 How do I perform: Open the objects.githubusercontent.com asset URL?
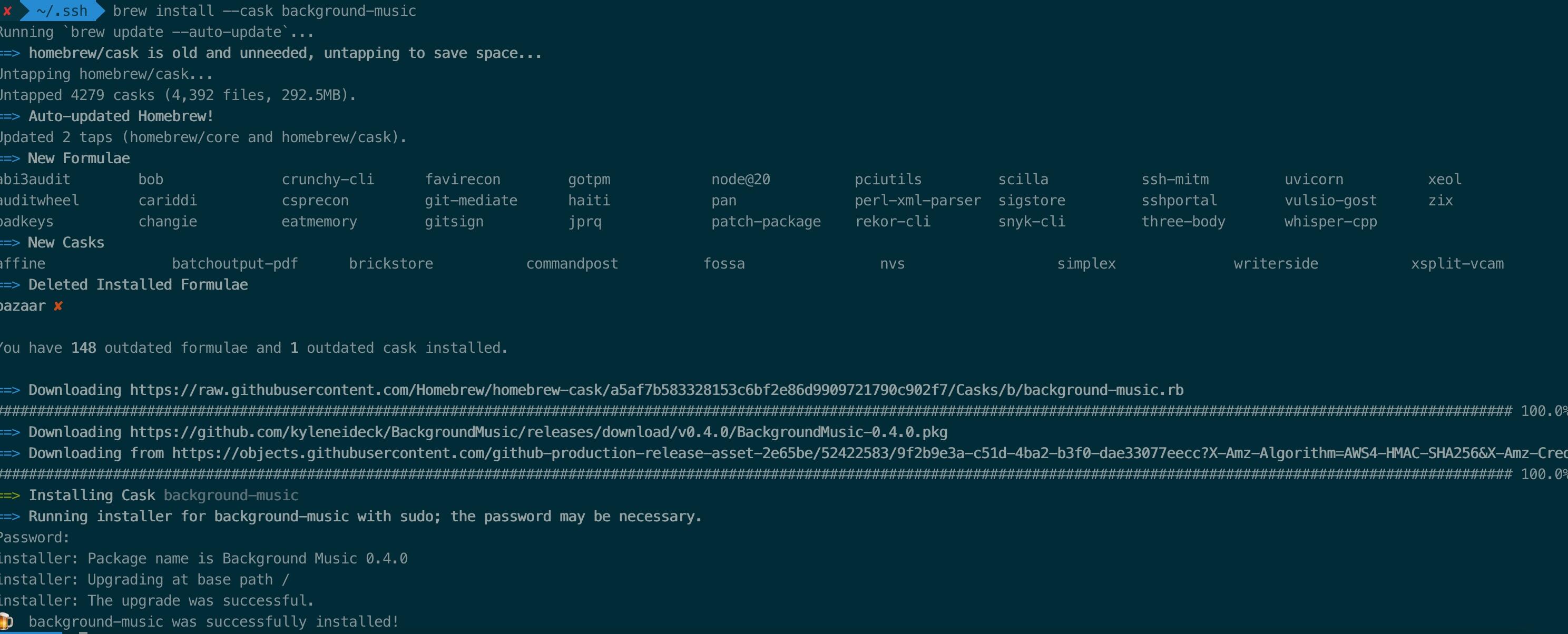click(x=869, y=453)
